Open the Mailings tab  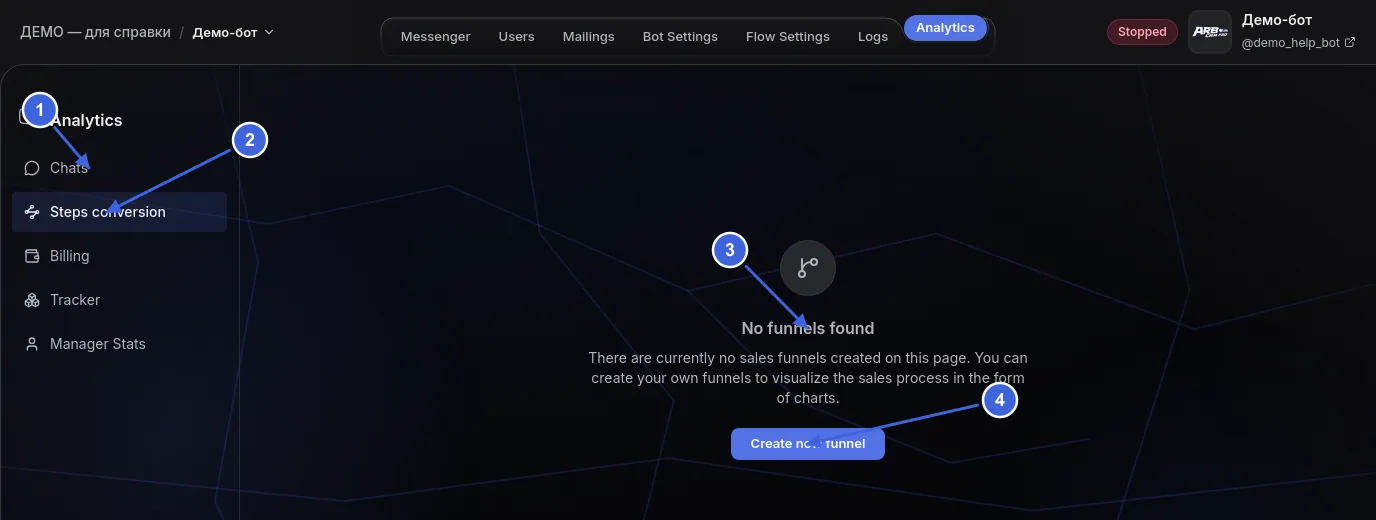click(x=588, y=36)
